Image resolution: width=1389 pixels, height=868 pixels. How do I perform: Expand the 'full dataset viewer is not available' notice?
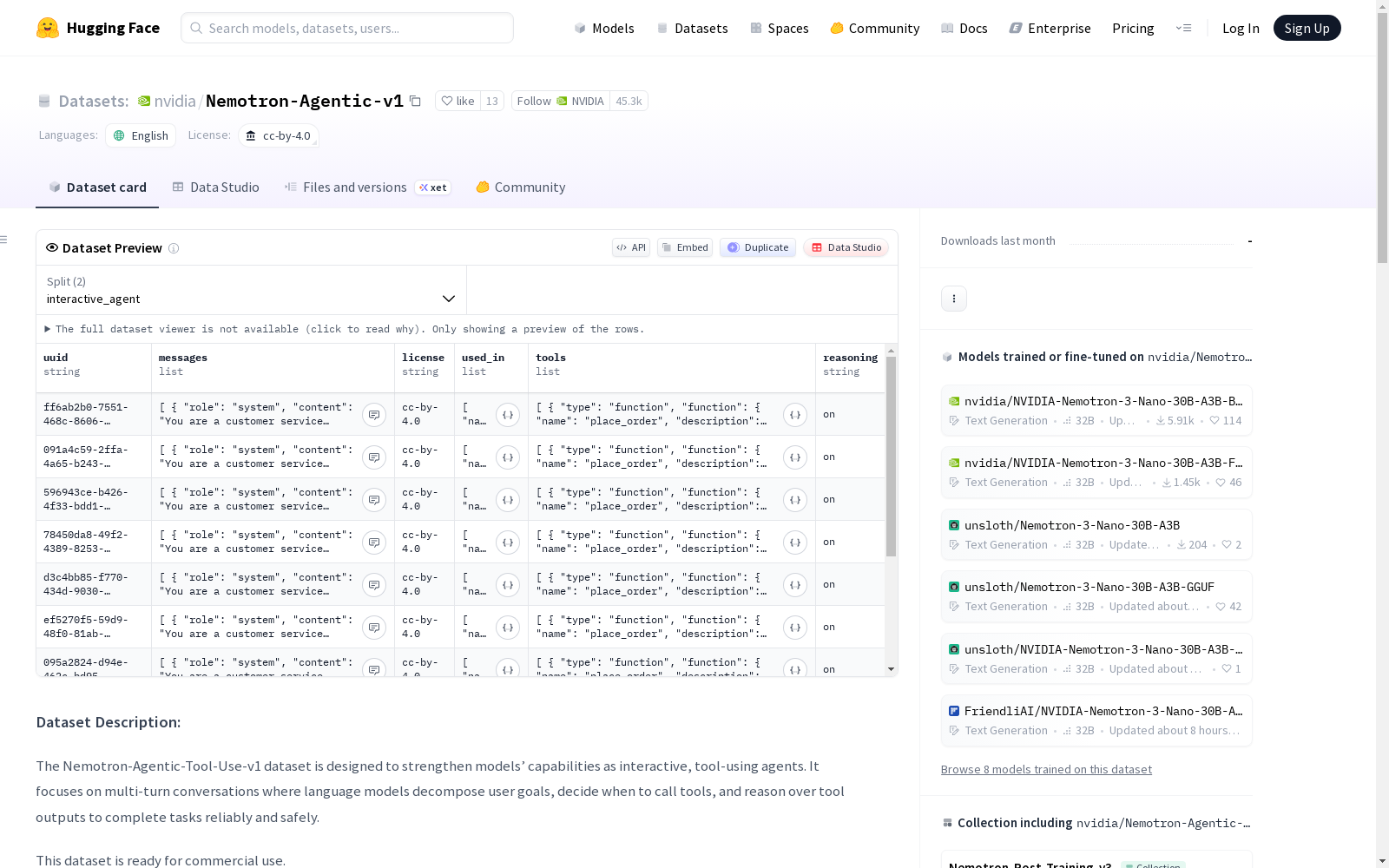click(345, 329)
